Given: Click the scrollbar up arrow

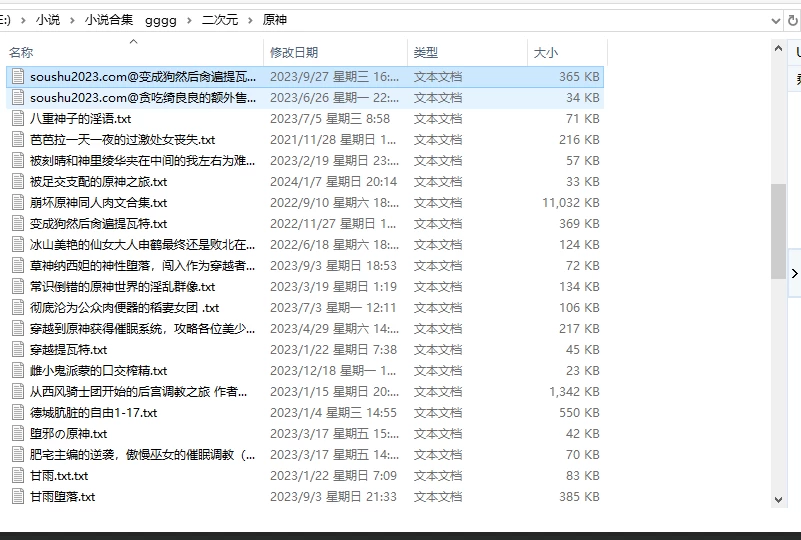Looking at the screenshot, I should pos(779,49).
